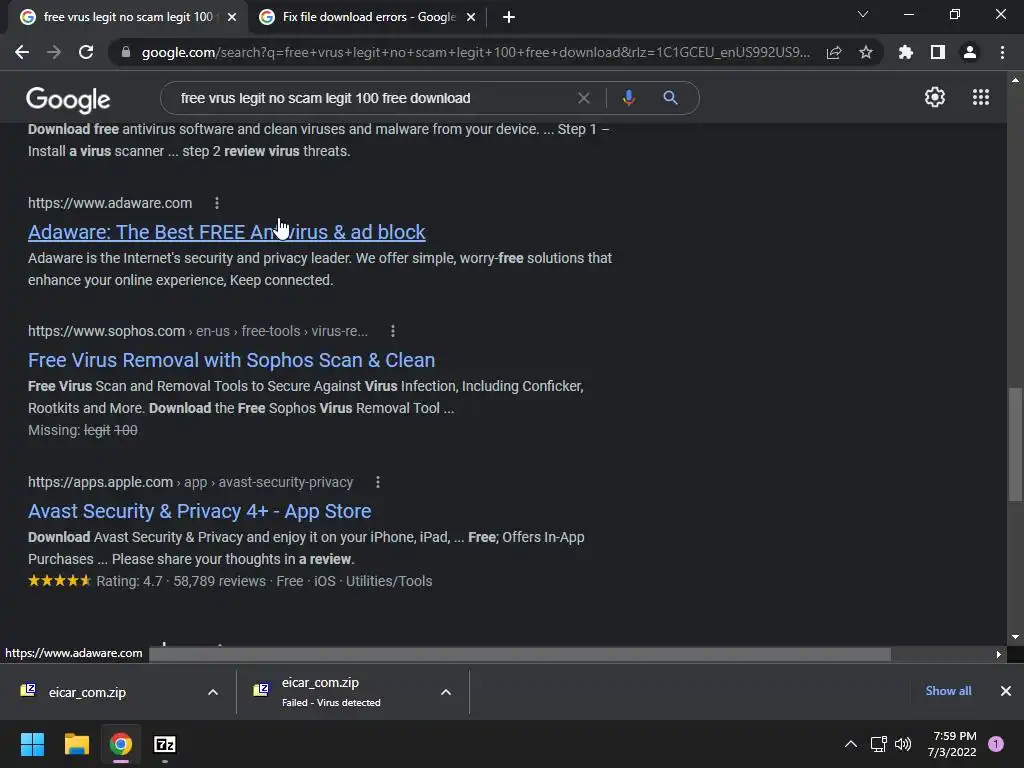Click the vertical page scrollbar thumb
This screenshot has height=768, width=1024.
[x=1015, y=445]
